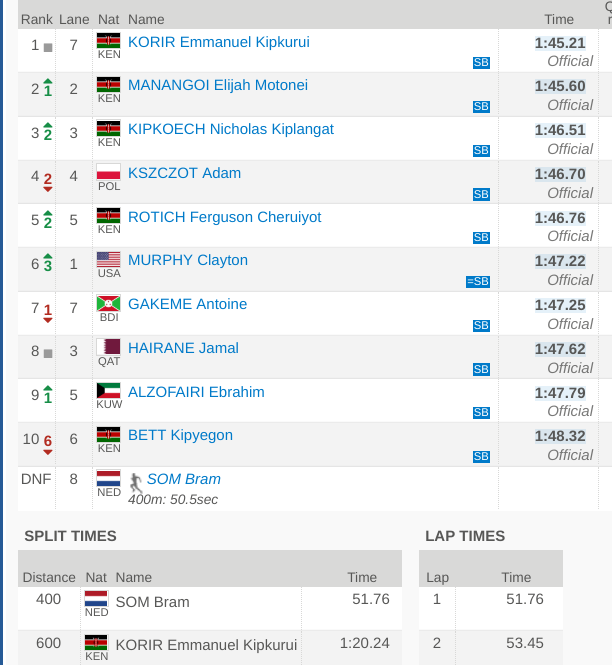Click the USA flag beside MURPHY Clayton

click(109, 259)
